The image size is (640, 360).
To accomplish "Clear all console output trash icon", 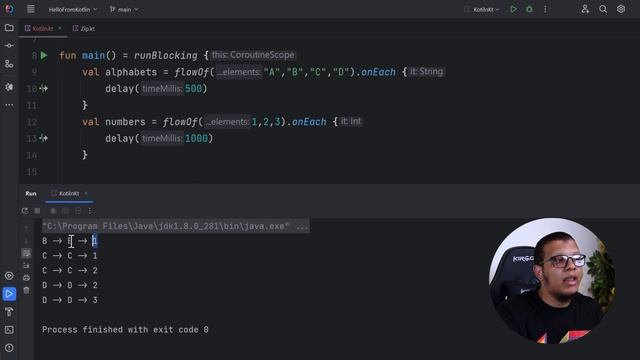I will click(26, 290).
